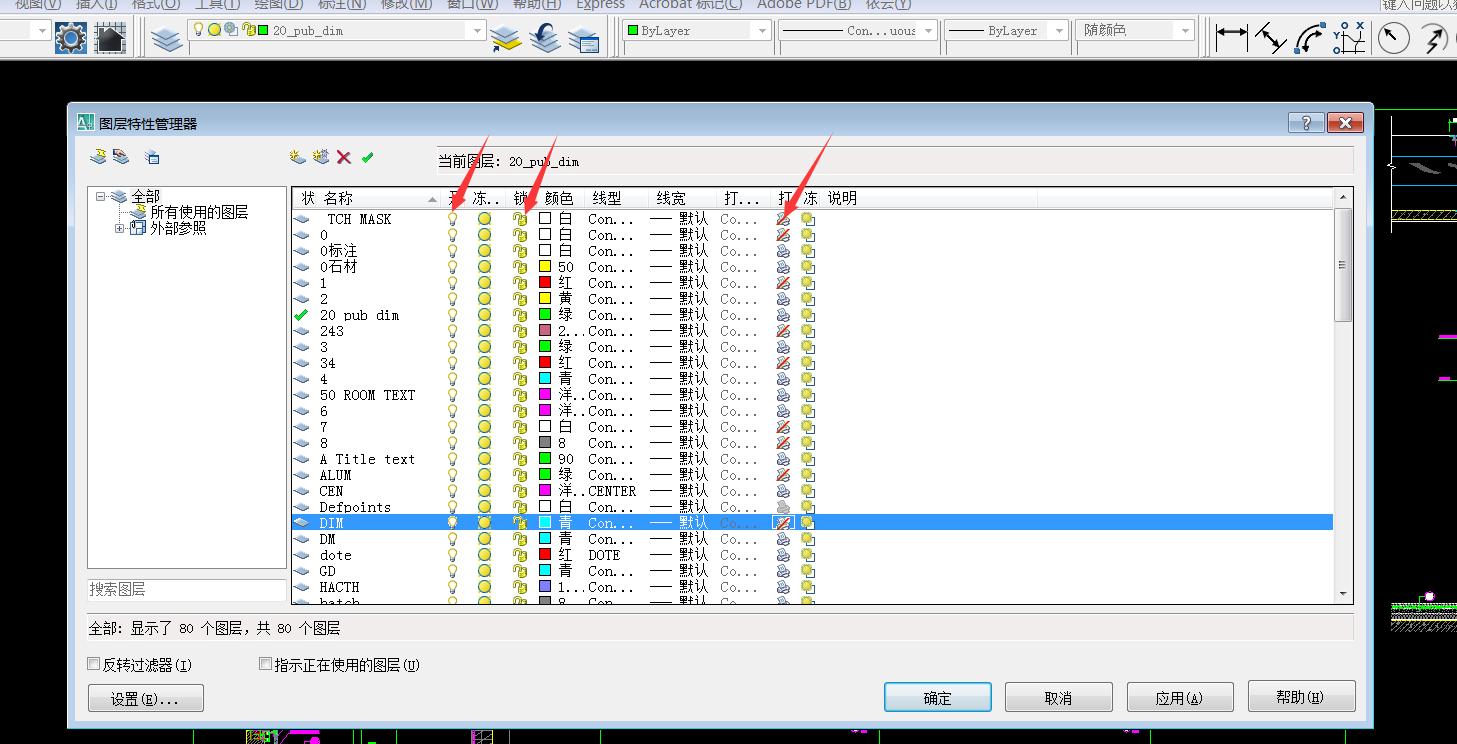This screenshot has height=744, width=1457.
Task: Open the Layer States Manager icon in dialog
Action: coord(152,157)
